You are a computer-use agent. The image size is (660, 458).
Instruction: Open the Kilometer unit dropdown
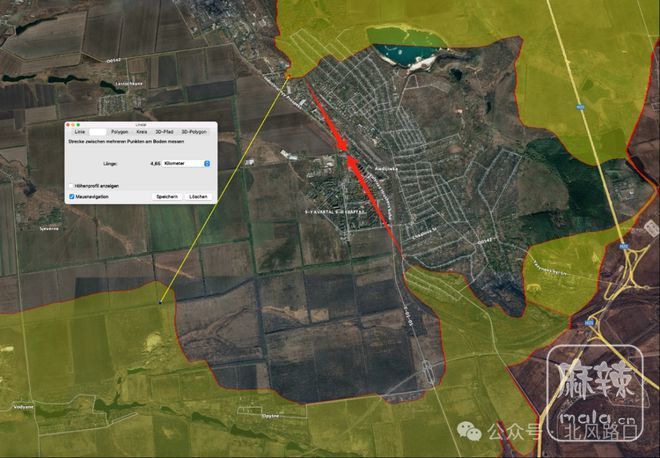187,162
